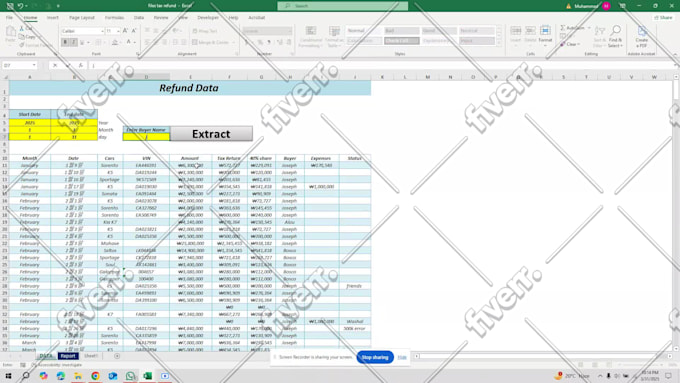Screen dimensions: 680x383
Task: Click the Paste icon
Action: 10,32
